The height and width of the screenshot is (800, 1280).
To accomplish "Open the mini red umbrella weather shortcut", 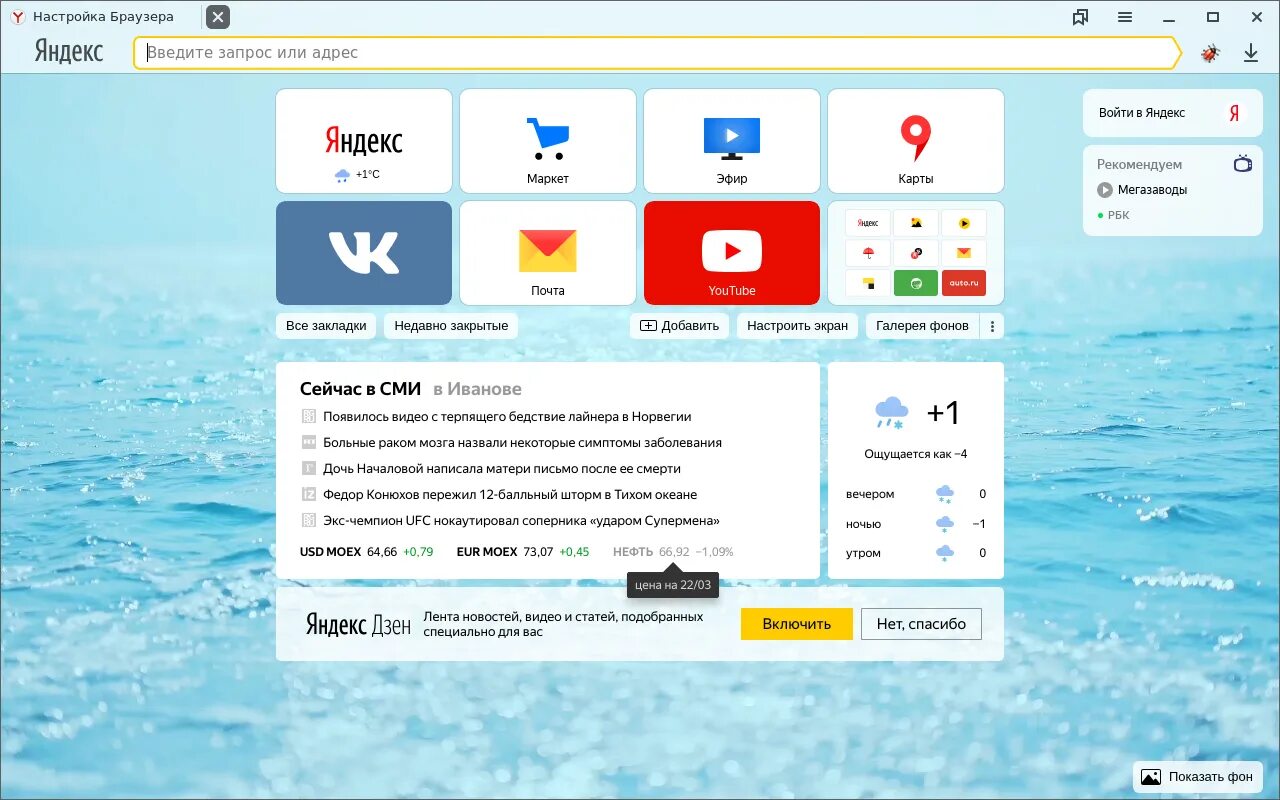I will point(868,253).
